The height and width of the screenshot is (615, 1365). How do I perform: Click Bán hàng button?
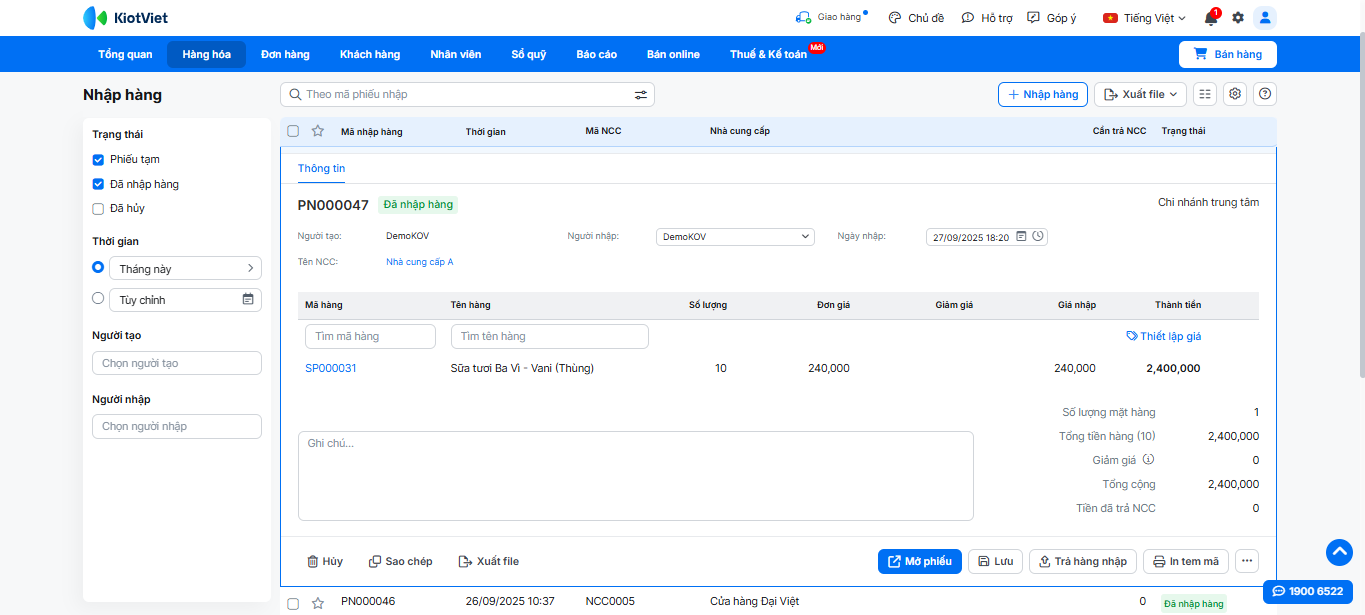pos(1228,54)
